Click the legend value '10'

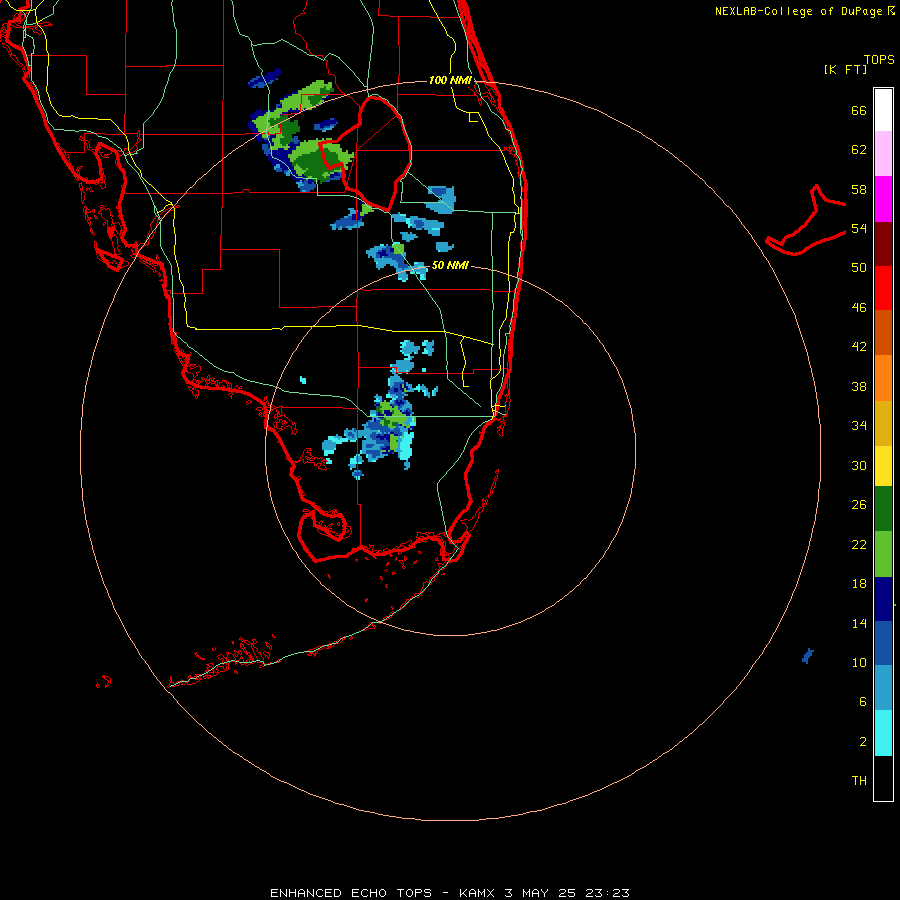(x=859, y=662)
